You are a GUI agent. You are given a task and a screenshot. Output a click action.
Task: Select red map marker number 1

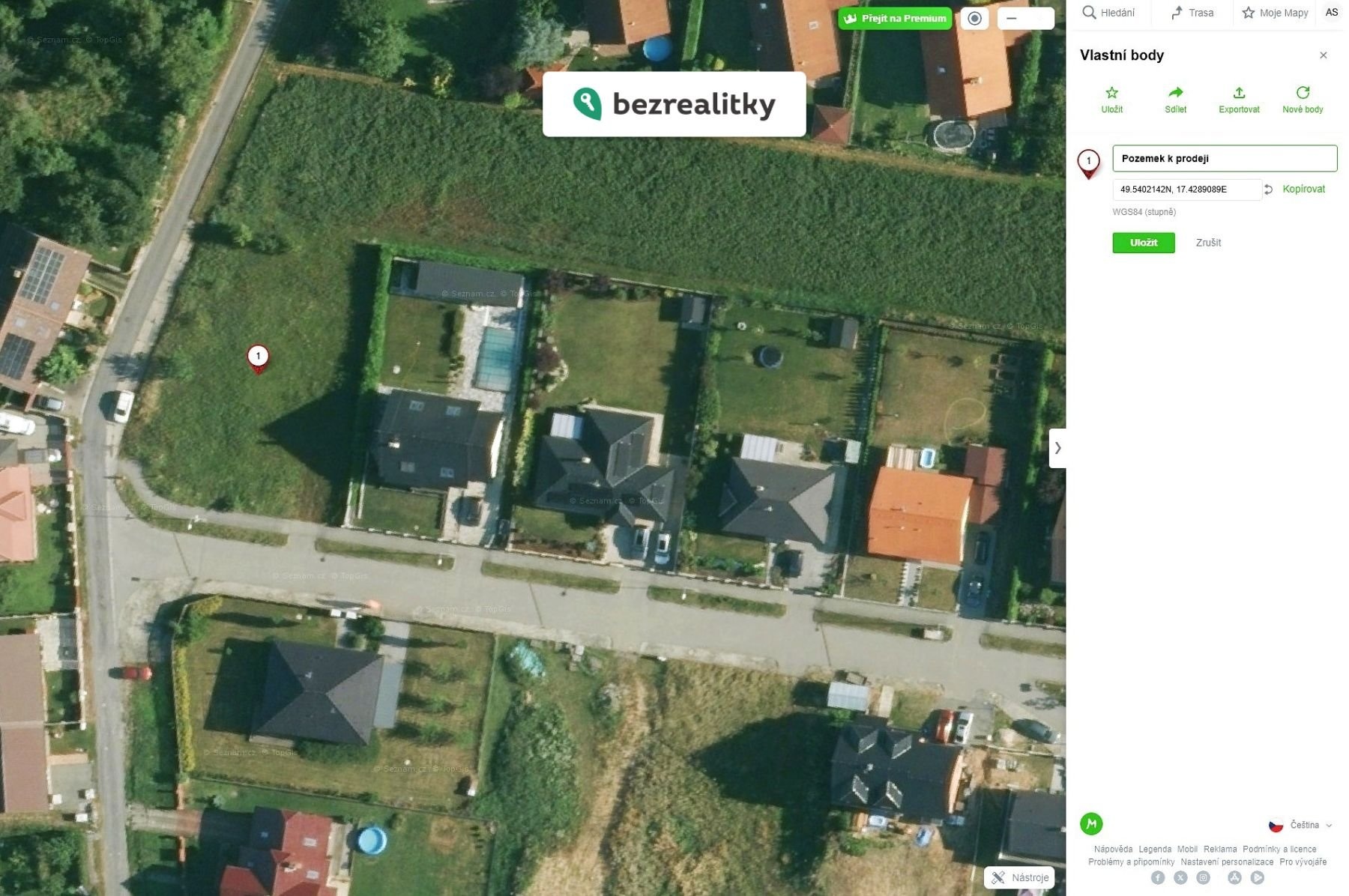point(258,358)
